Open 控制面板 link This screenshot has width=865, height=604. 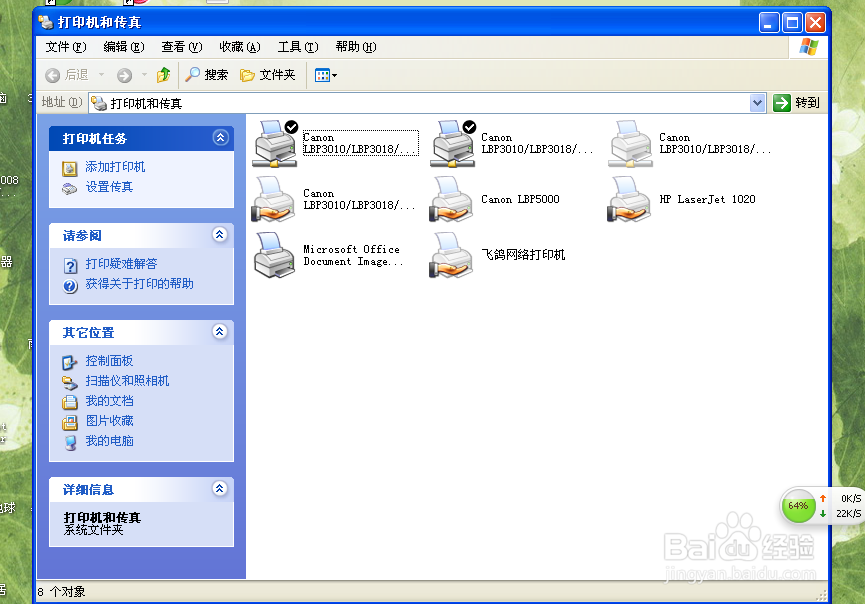point(109,361)
